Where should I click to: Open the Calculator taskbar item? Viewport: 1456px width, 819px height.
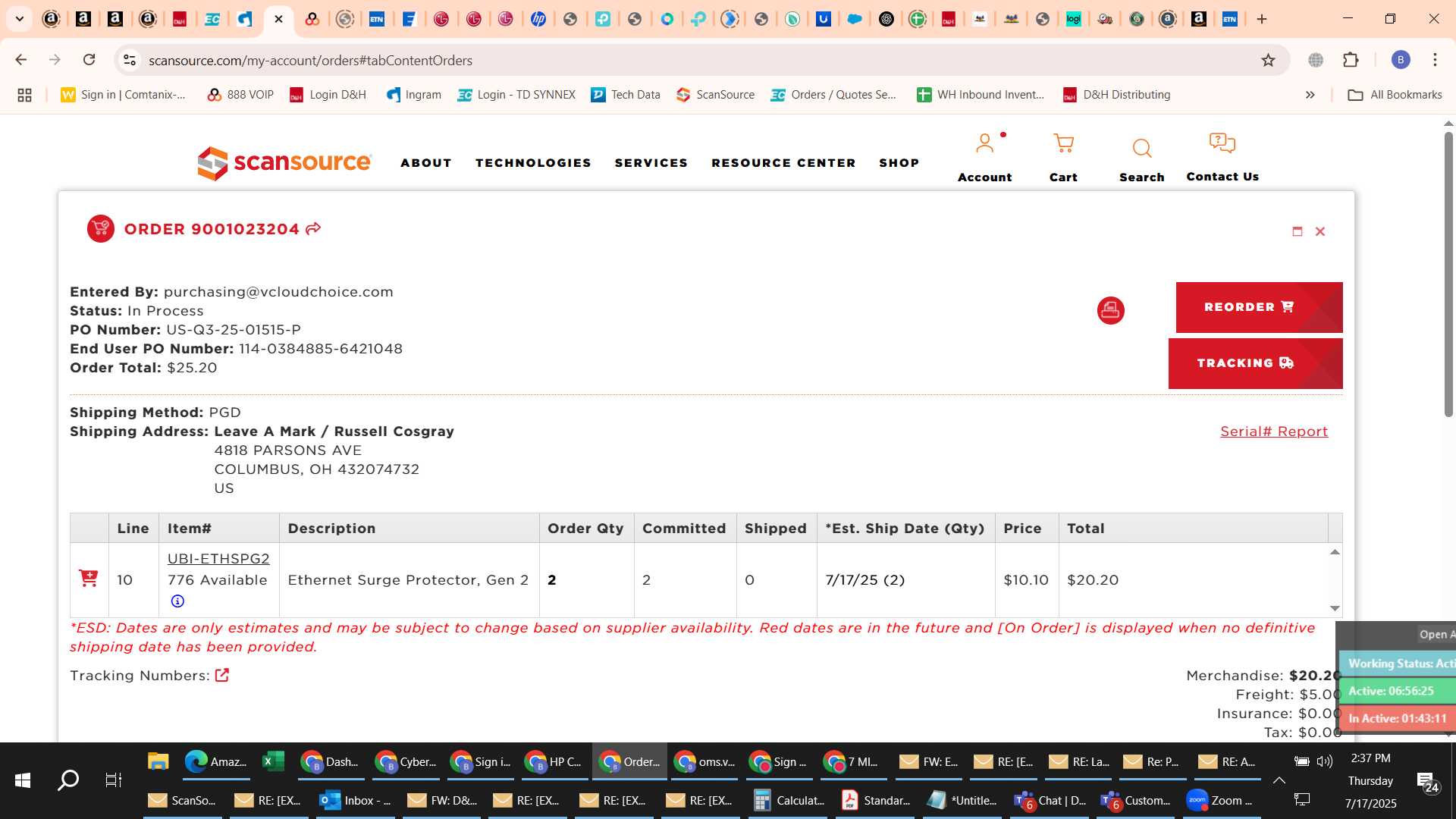click(789, 800)
